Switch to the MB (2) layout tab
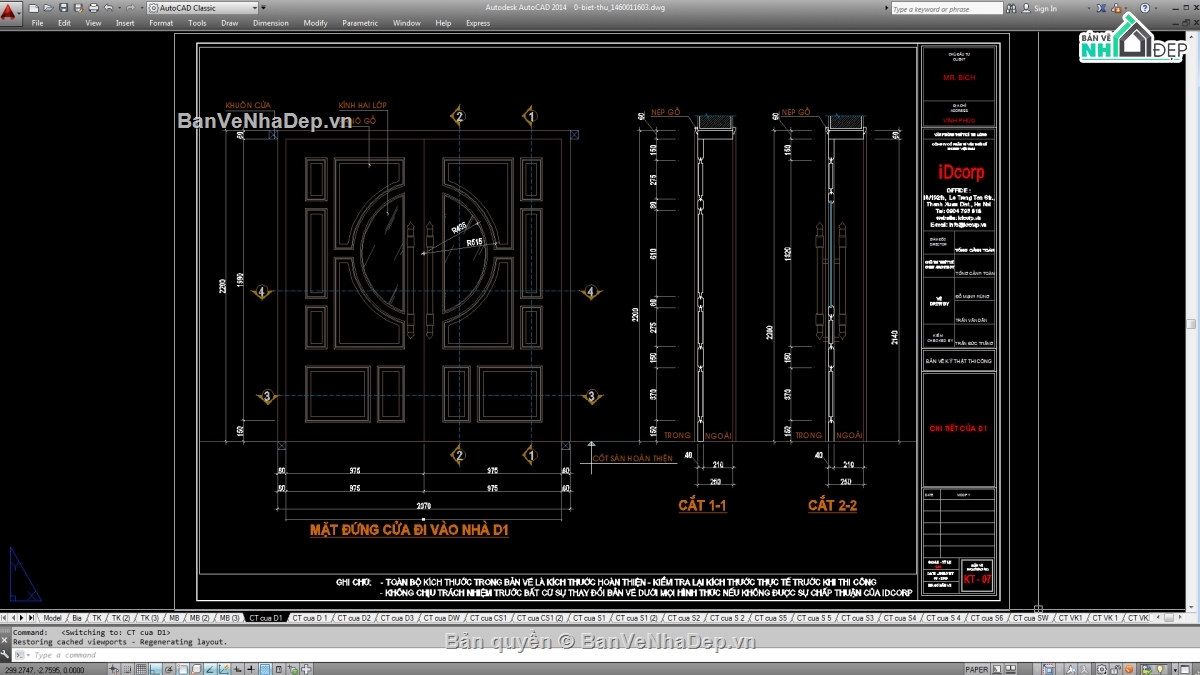This screenshot has height=675, width=1200. [x=199, y=618]
